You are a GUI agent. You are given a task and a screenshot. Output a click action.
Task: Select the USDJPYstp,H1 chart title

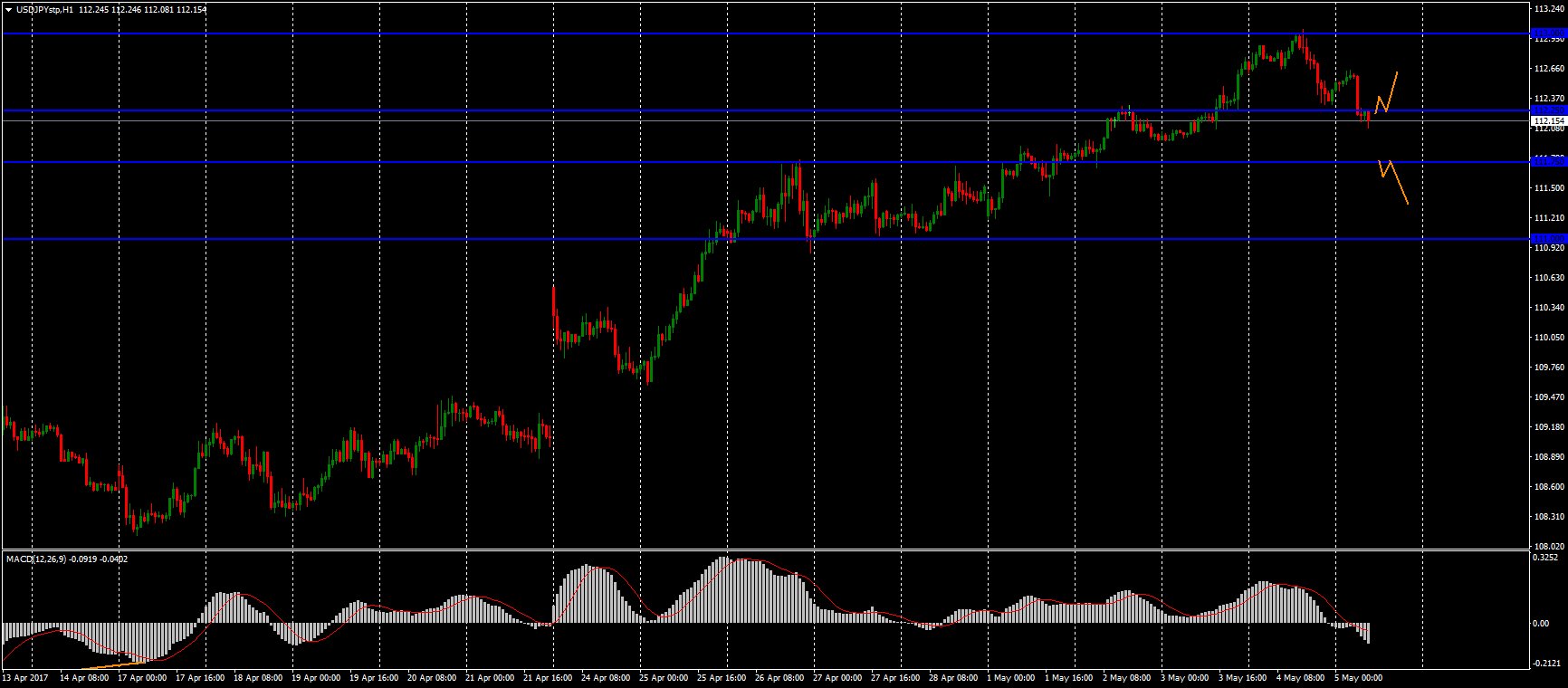(45, 10)
